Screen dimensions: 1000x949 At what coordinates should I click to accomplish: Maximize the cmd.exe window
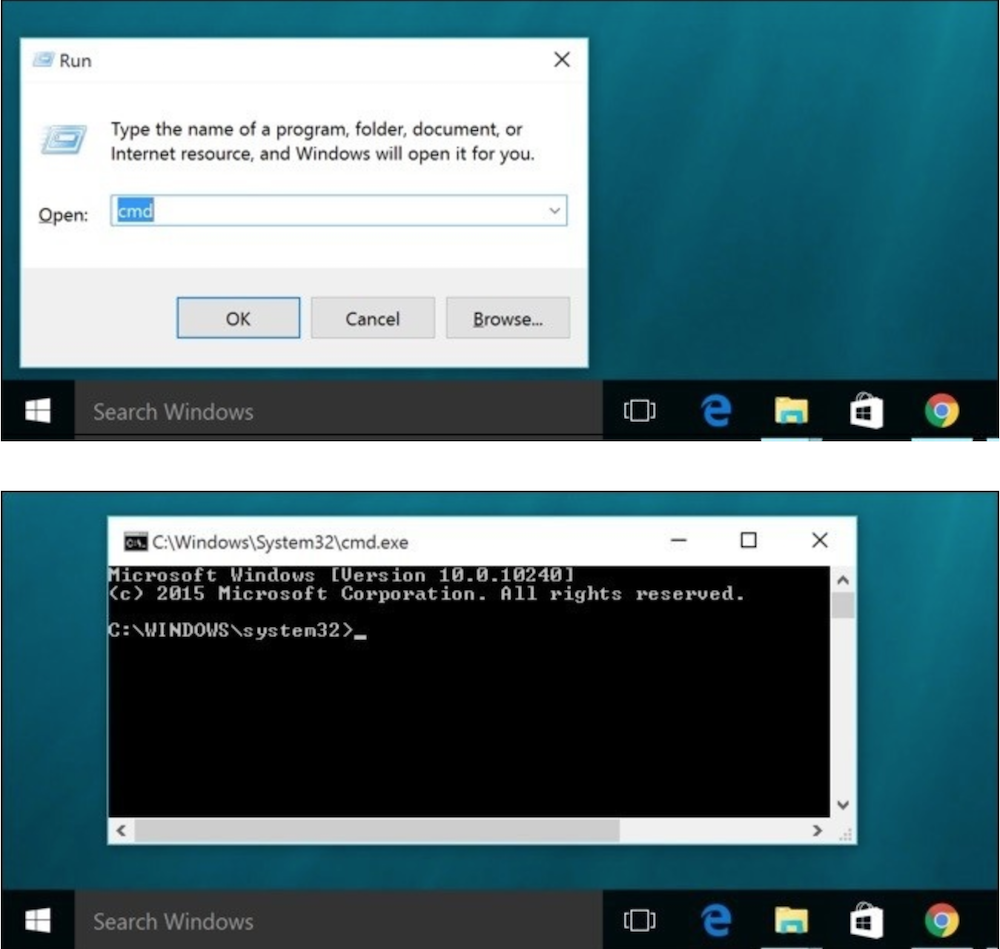pyautogui.click(x=749, y=540)
